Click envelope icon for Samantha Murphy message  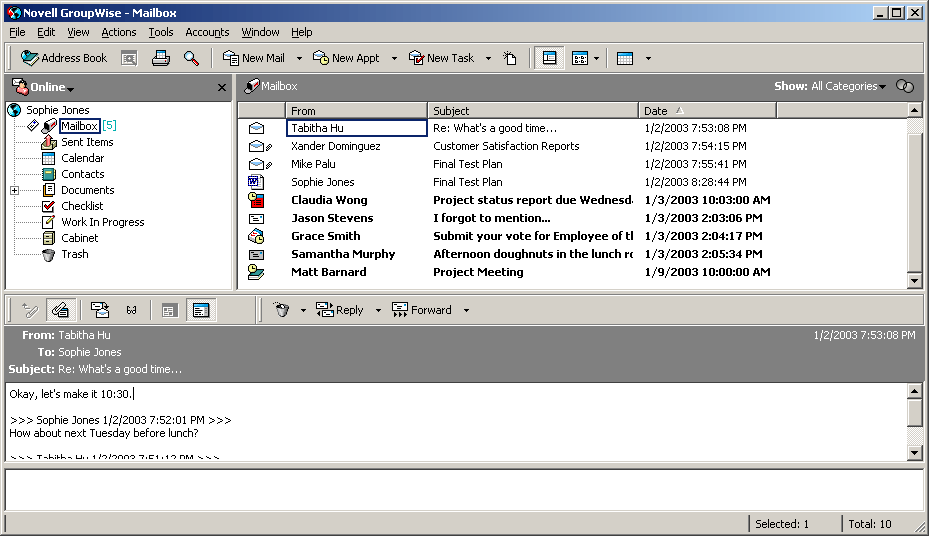(256, 254)
